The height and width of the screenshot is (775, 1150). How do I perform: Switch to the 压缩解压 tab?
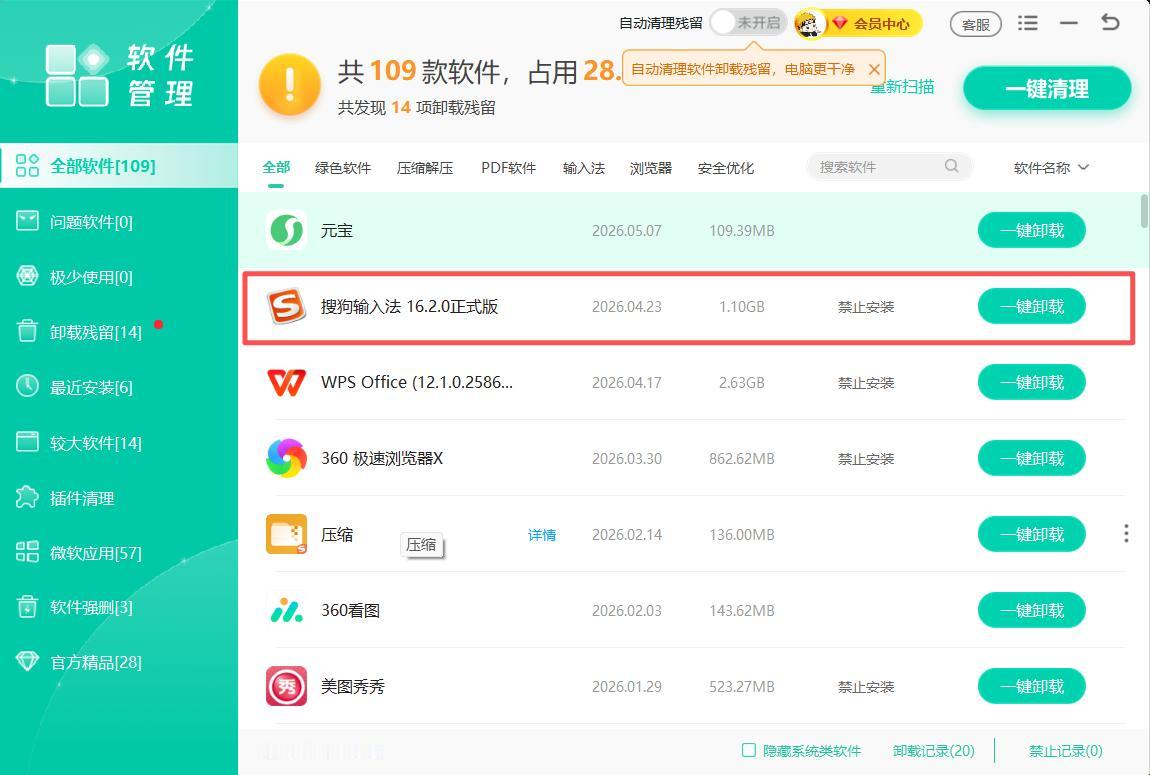[425, 168]
